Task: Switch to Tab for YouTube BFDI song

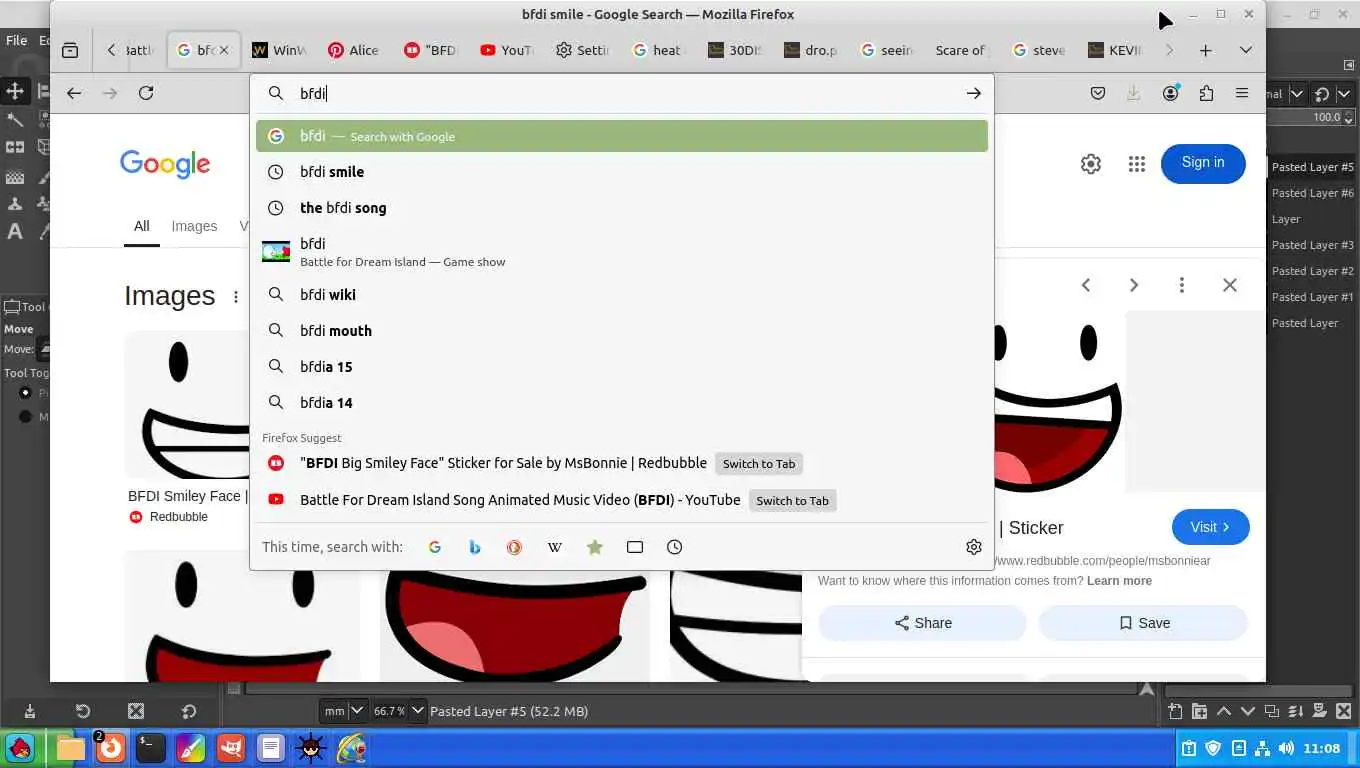Action: tap(792, 501)
